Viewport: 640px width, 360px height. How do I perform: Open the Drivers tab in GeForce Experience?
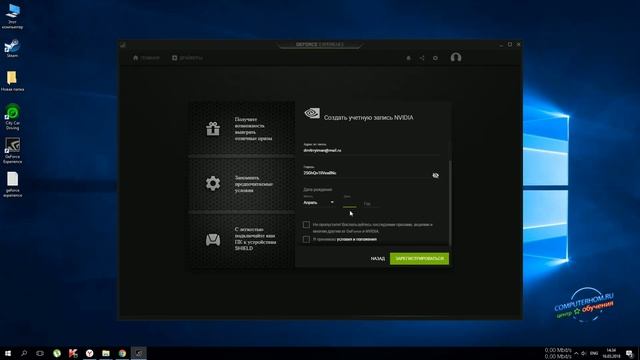point(187,58)
